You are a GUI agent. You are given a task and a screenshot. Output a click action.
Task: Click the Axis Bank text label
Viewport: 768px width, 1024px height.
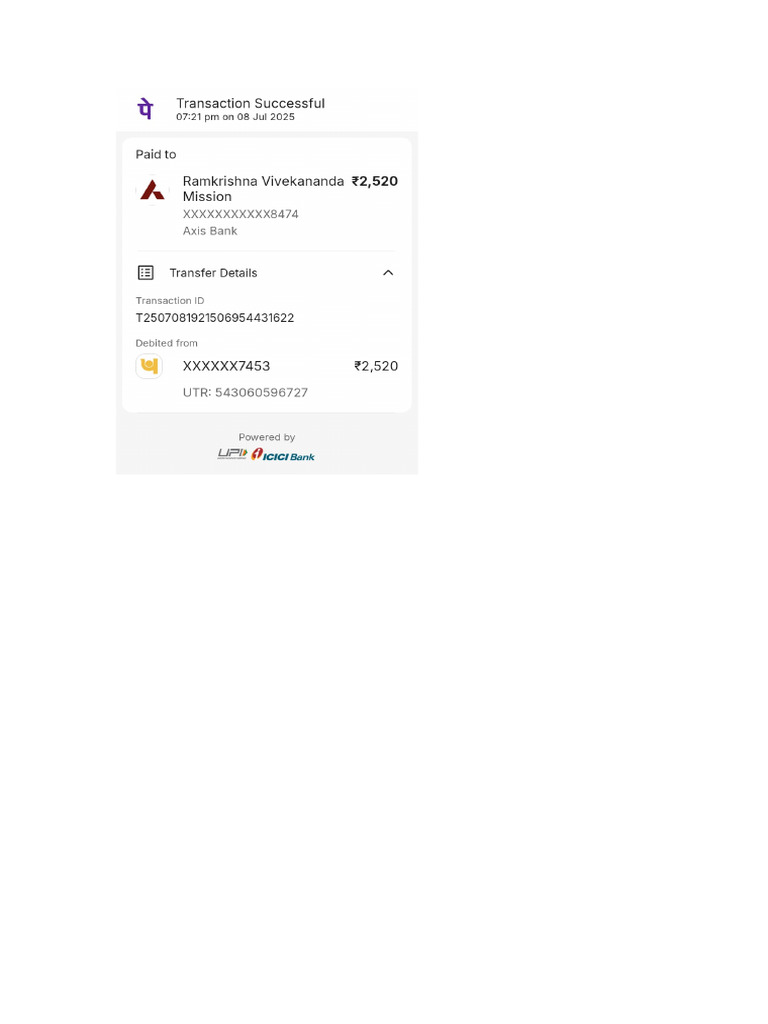[210, 231]
